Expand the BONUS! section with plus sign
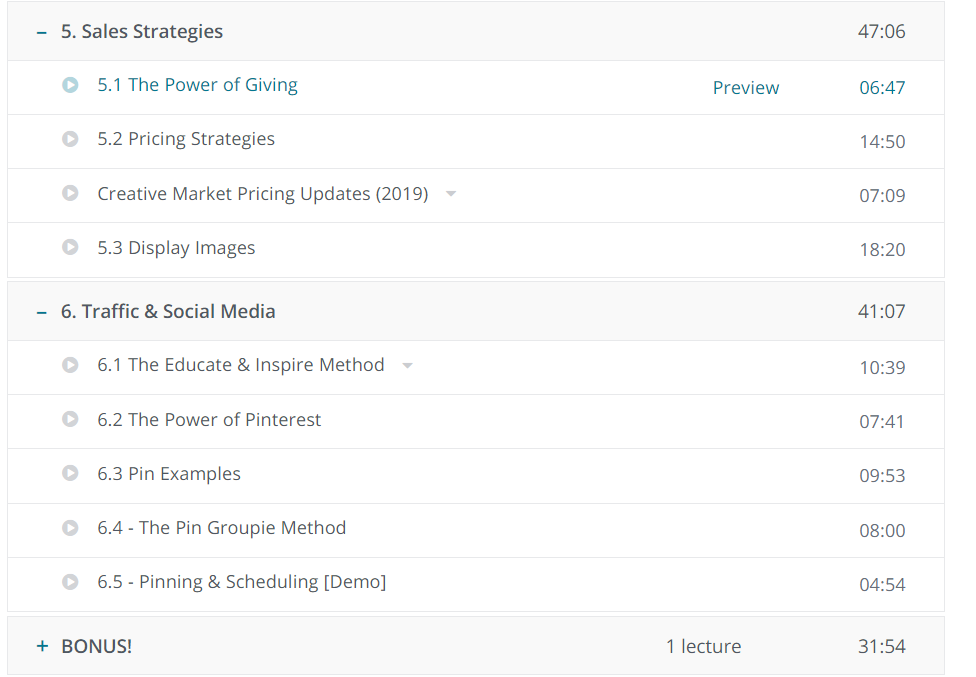This screenshot has height=677, width=976. pyautogui.click(x=41, y=647)
